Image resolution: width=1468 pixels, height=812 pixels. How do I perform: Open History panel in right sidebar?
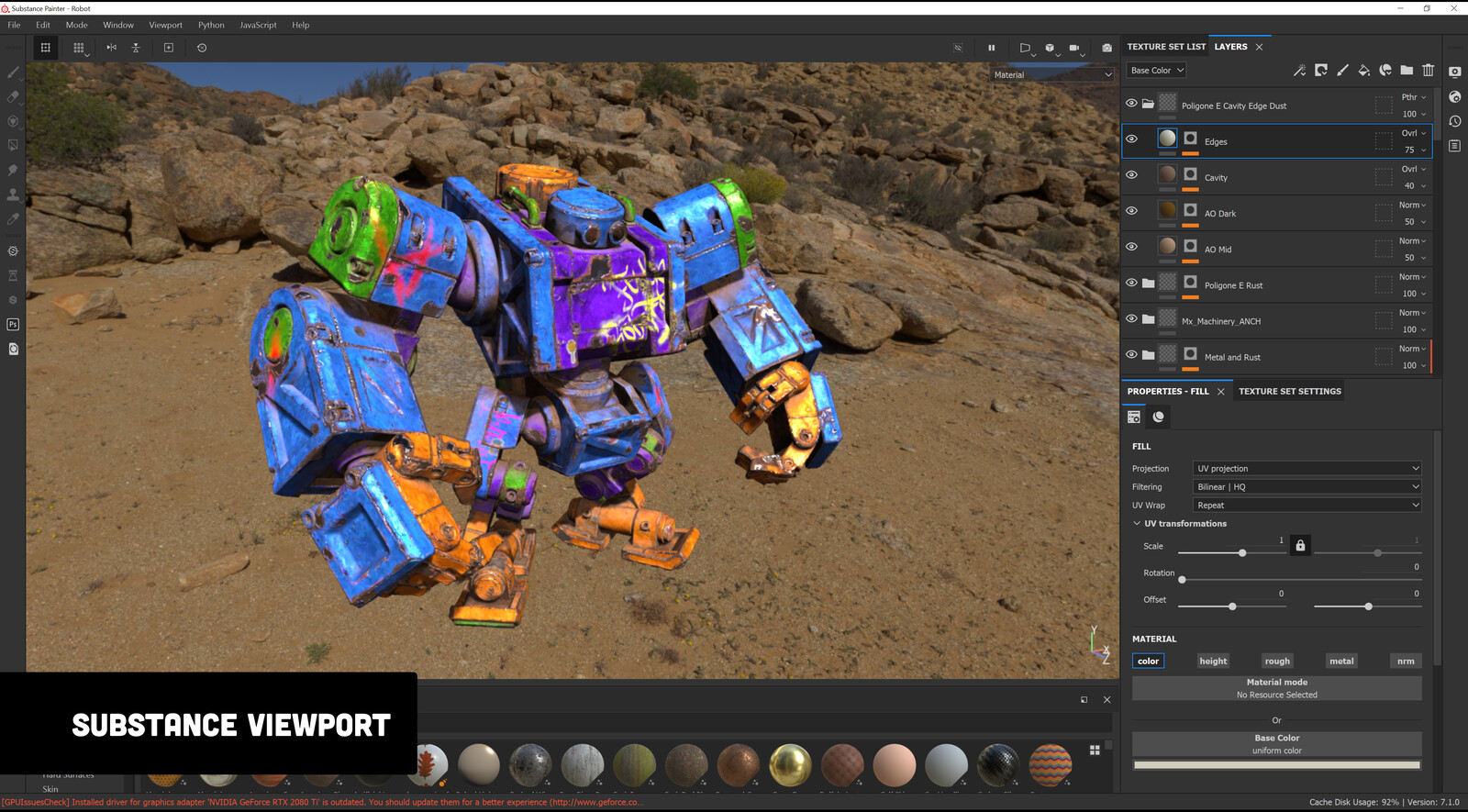1455,121
